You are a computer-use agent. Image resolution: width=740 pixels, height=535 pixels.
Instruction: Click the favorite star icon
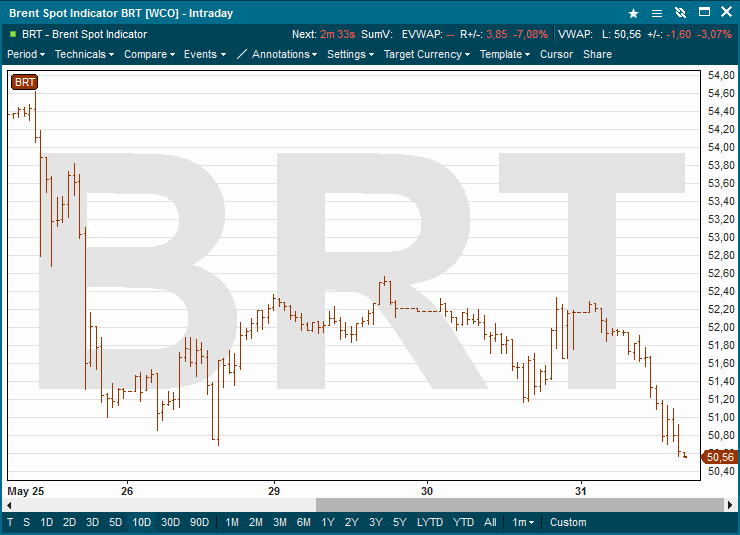pos(633,13)
